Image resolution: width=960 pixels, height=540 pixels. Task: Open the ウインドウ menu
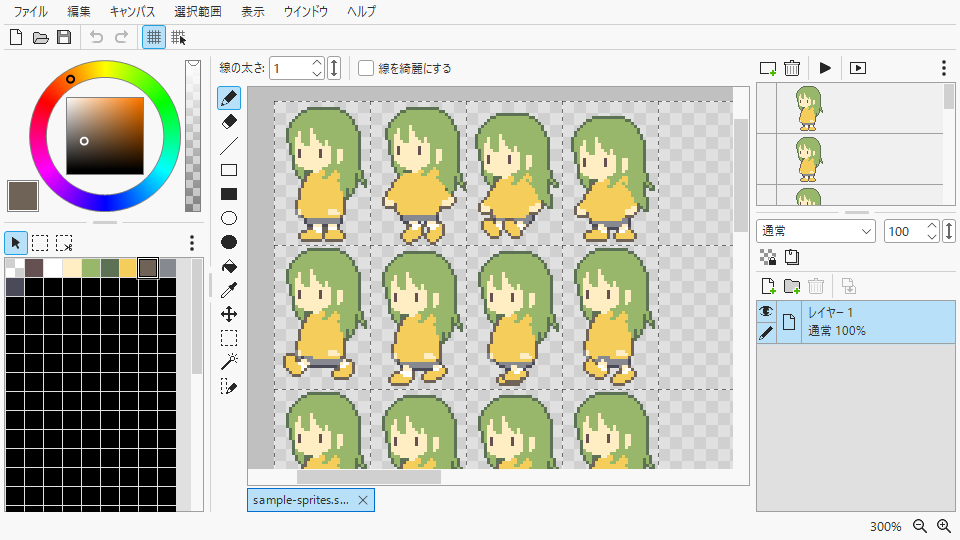306,12
